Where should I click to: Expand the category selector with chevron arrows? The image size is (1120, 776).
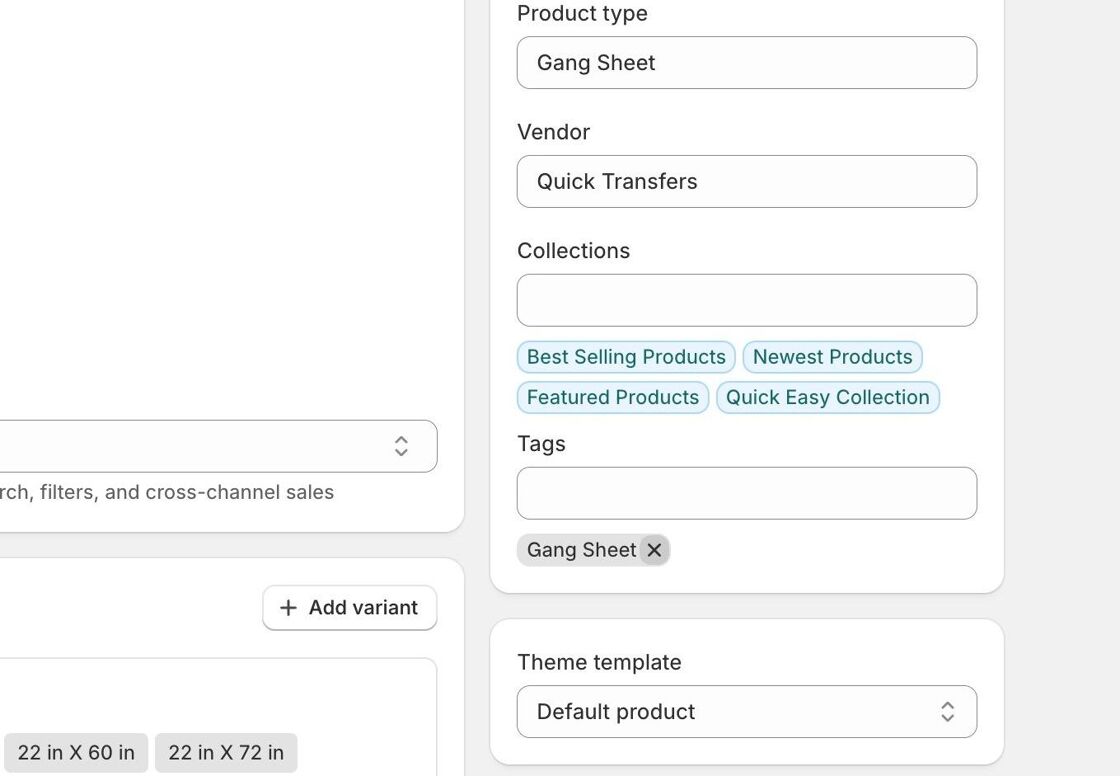click(219, 447)
